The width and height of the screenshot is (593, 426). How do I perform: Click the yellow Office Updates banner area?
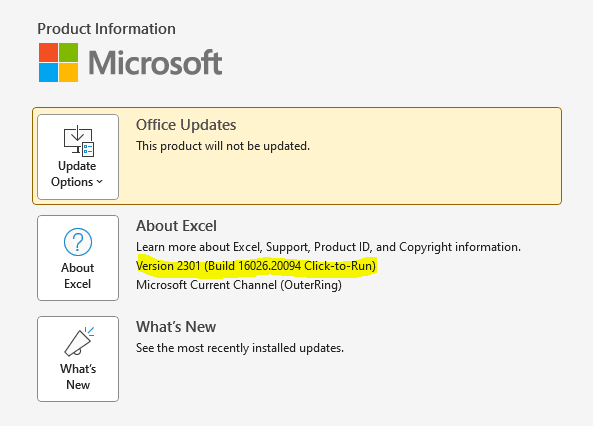pyautogui.click(x=297, y=156)
